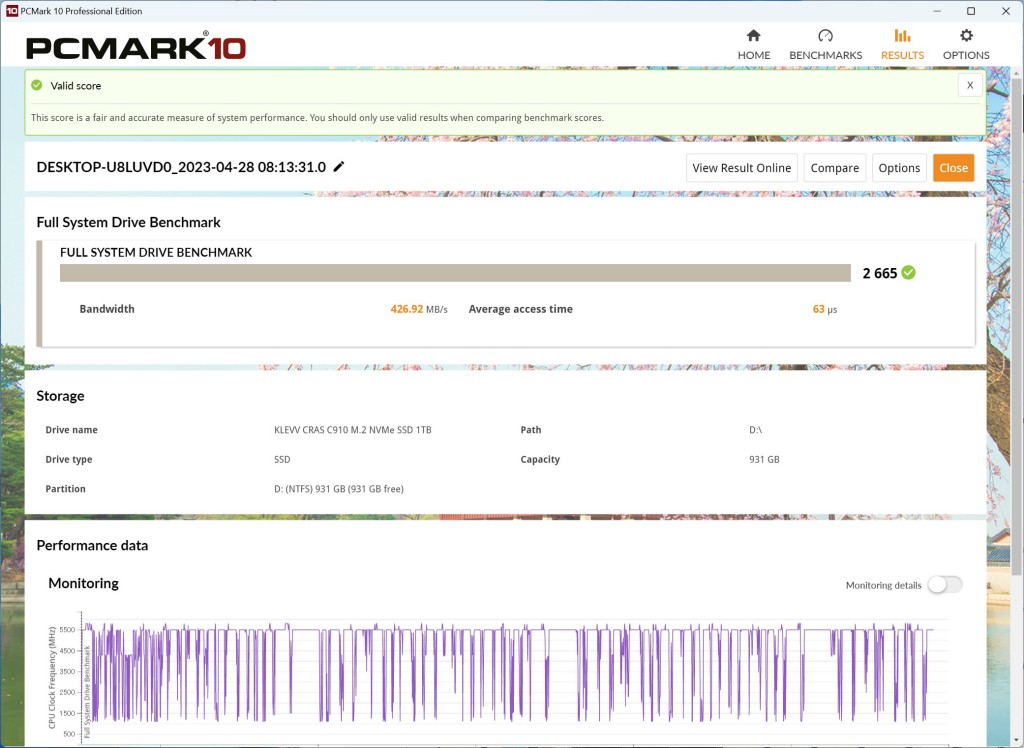The width and height of the screenshot is (1024, 748).
Task: Click the bandwidth value 426.92 MB/s
Action: tap(419, 309)
